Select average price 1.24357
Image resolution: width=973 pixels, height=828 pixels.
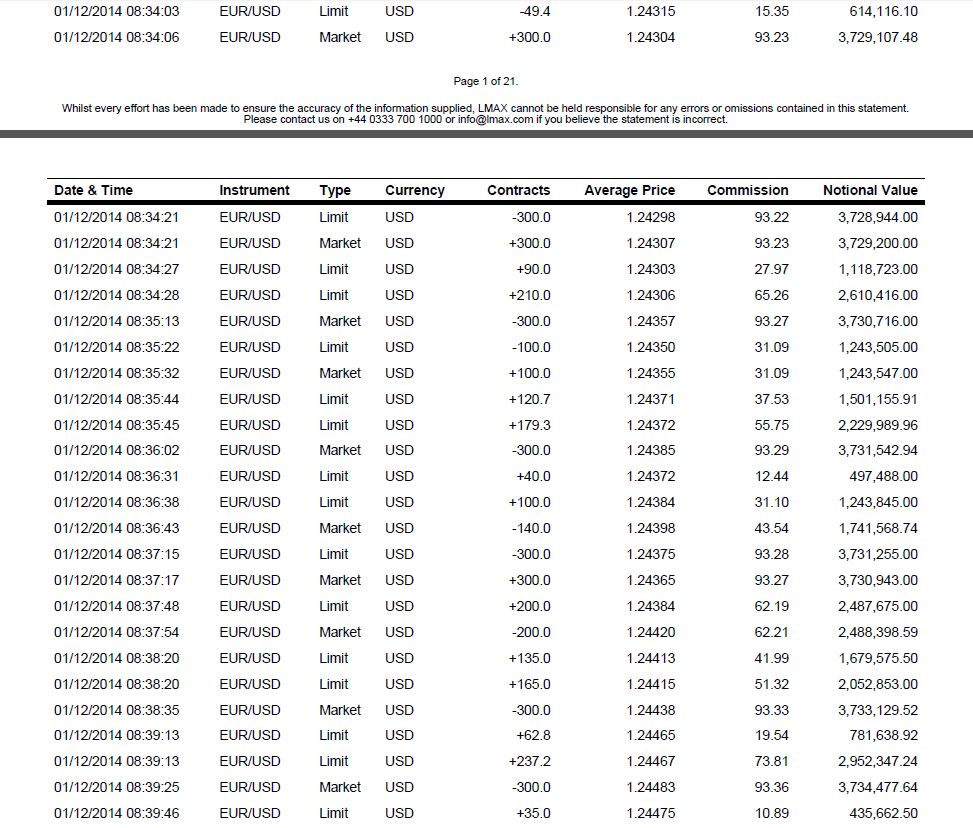tap(650, 322)
